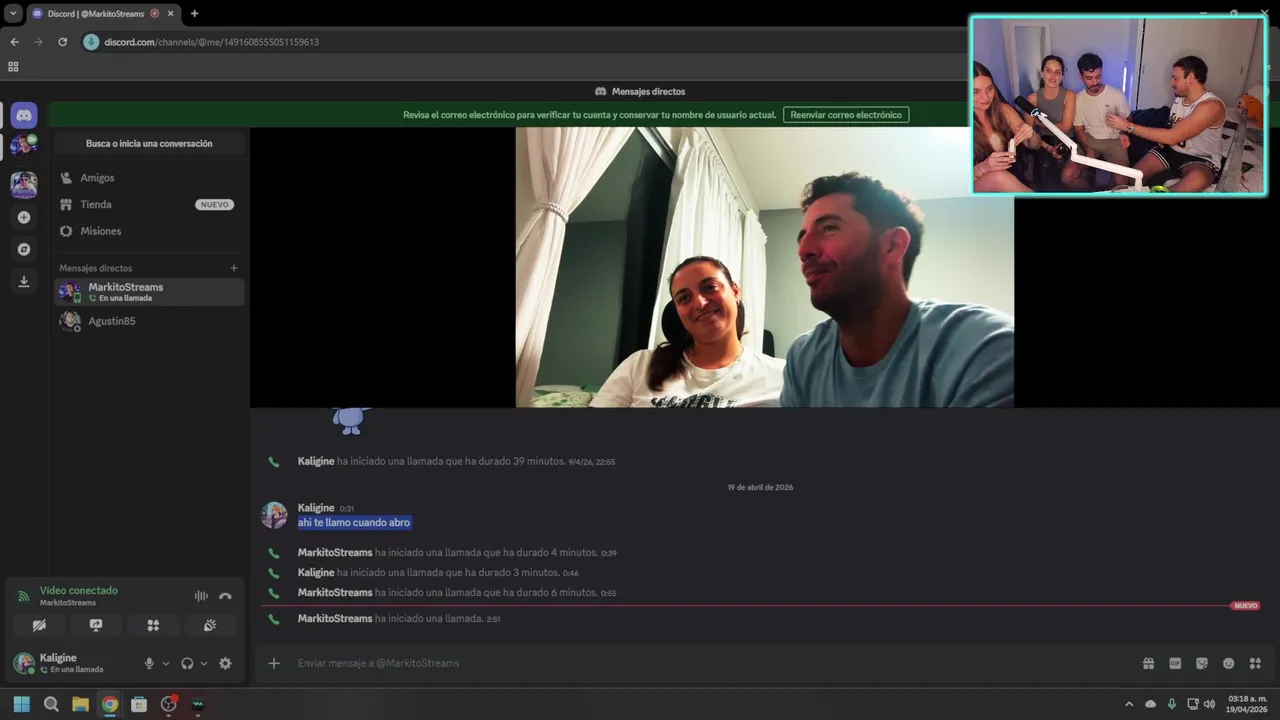Click the call video feed
This screenshot has height=720, width=1280.
[x=765, y=267]
